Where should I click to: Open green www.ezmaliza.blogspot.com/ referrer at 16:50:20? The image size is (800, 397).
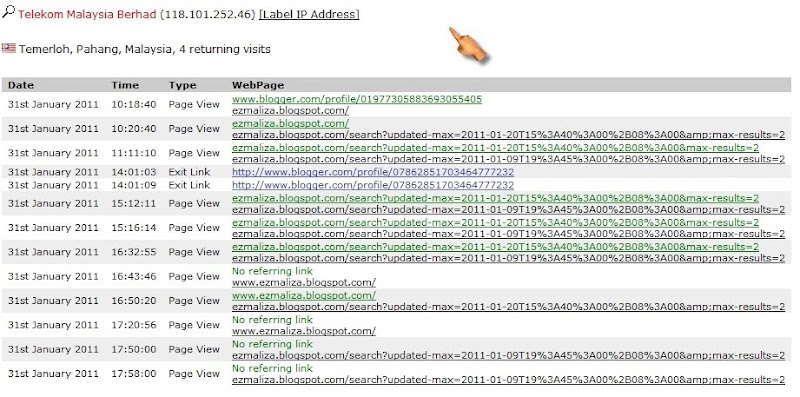point(304,295)
